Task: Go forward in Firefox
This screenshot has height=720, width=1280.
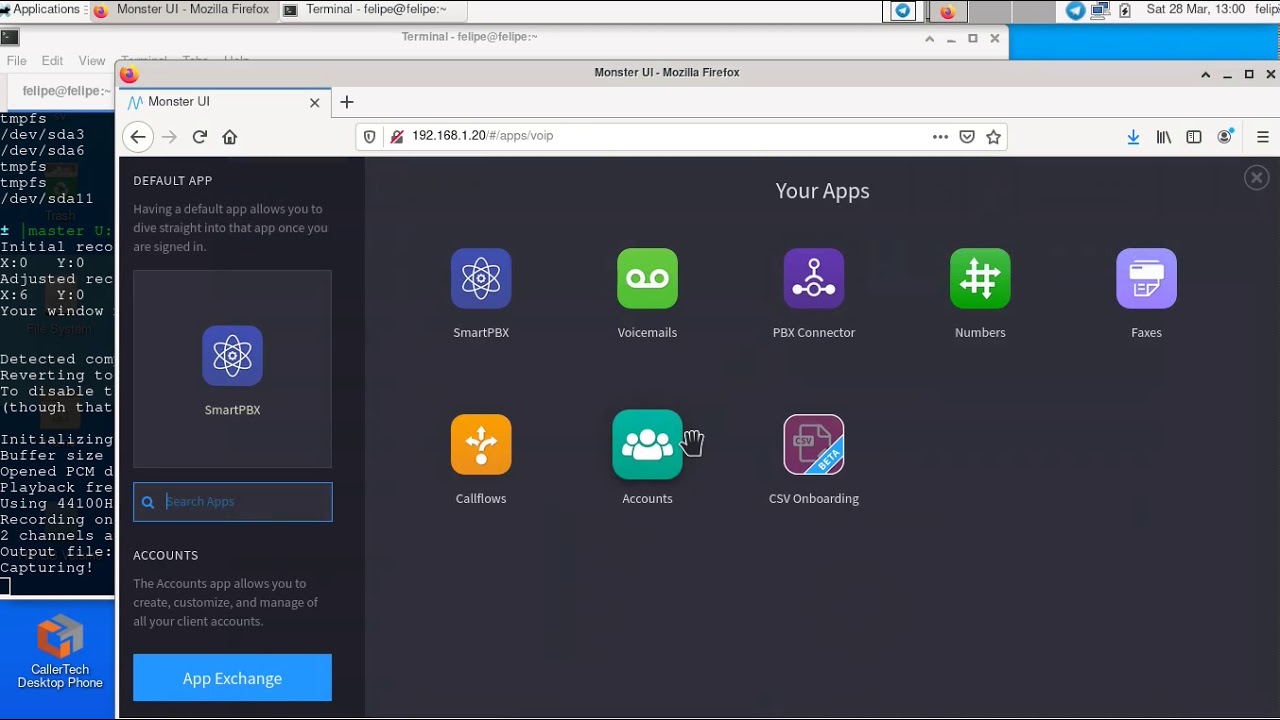Action: pyautogui.click(x=169, y=137)
